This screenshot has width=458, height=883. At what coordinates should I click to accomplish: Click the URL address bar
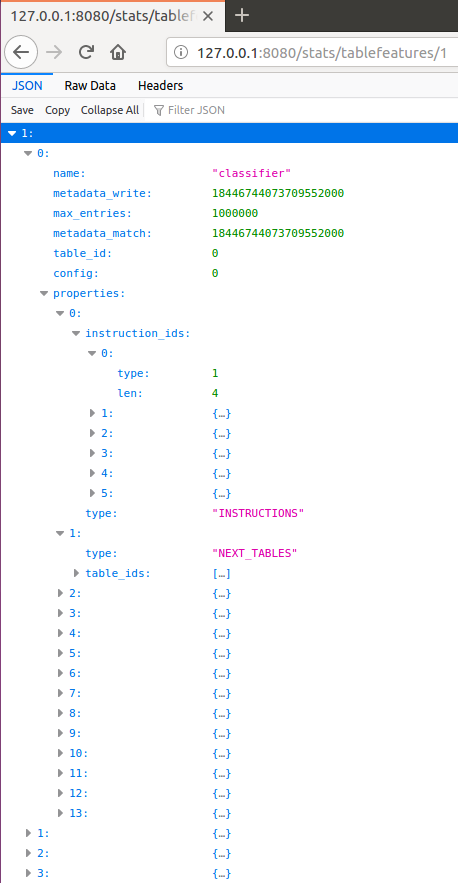pos(321,53)
